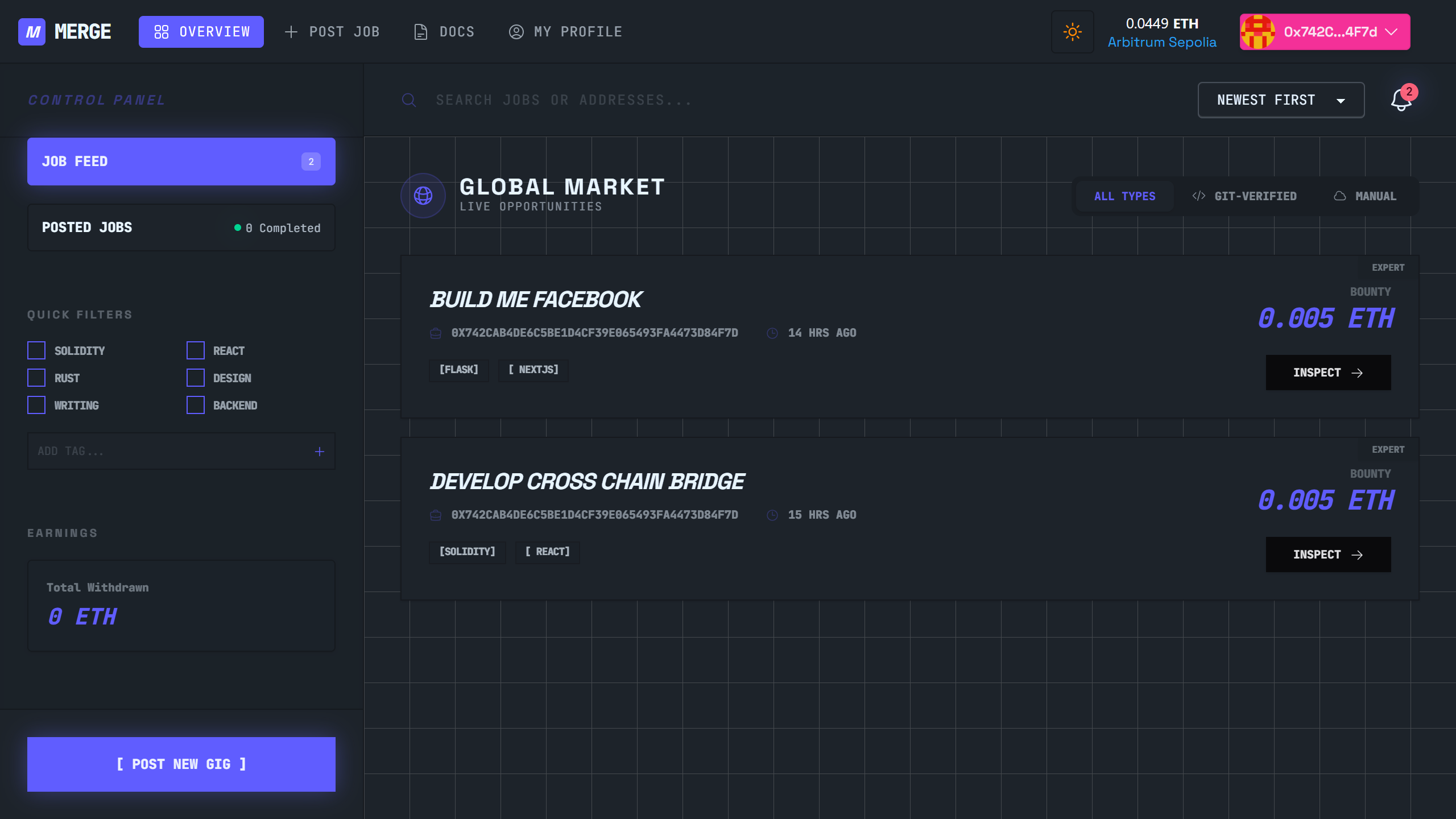This screenshot has width=1456, height=819.
Task: Enable the Solidity quick filter checkbox
Action: pyautogui.click(x=36, y=350)
